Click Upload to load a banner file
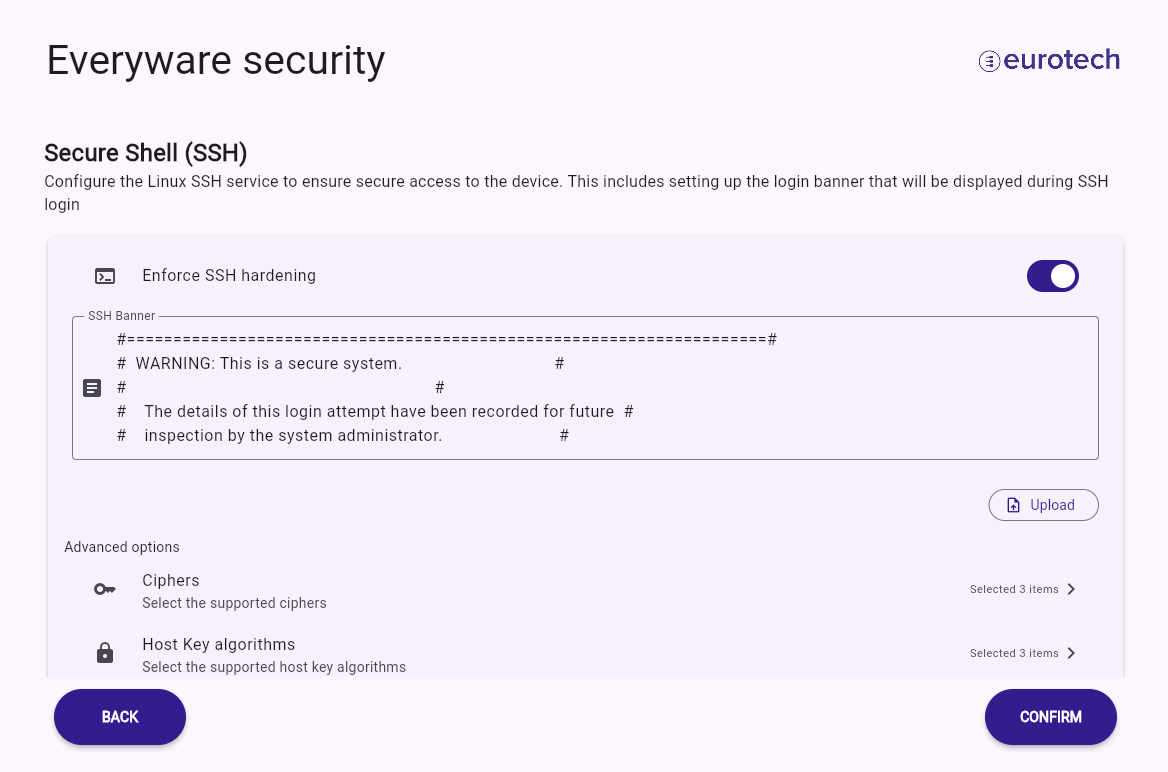Viewport: 1168px width, 772px height. click(x=1043, y=505)
